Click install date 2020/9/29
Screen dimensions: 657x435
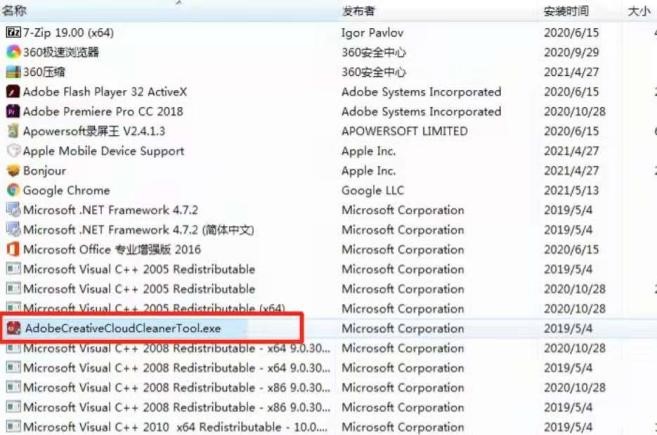pyautogui.click(x=571, y=52)
